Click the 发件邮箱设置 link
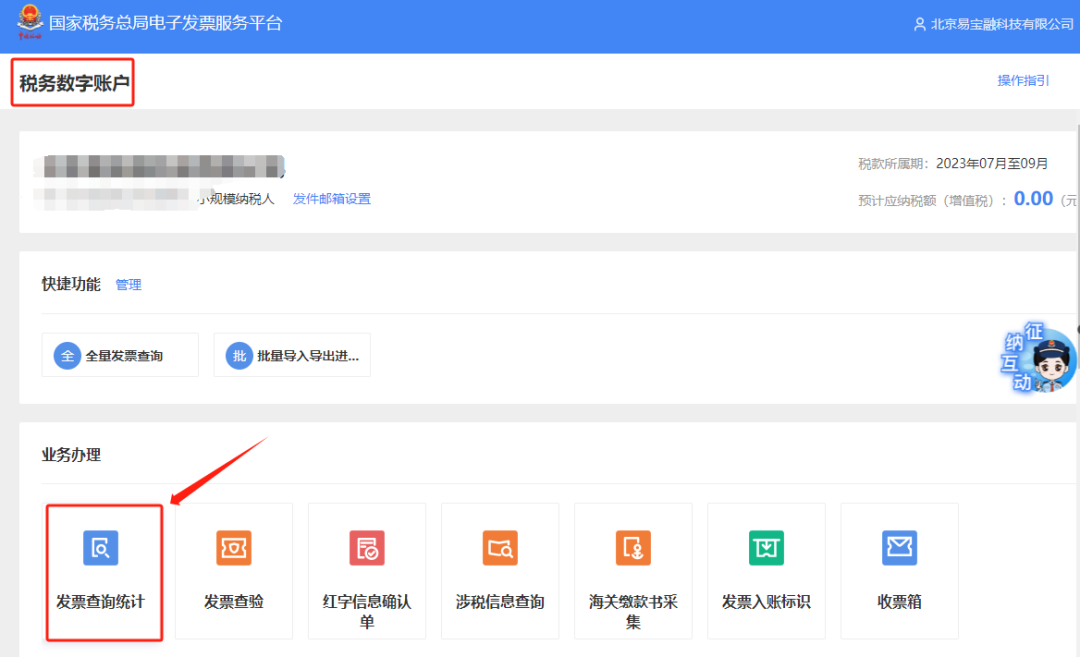 [331, 199]
